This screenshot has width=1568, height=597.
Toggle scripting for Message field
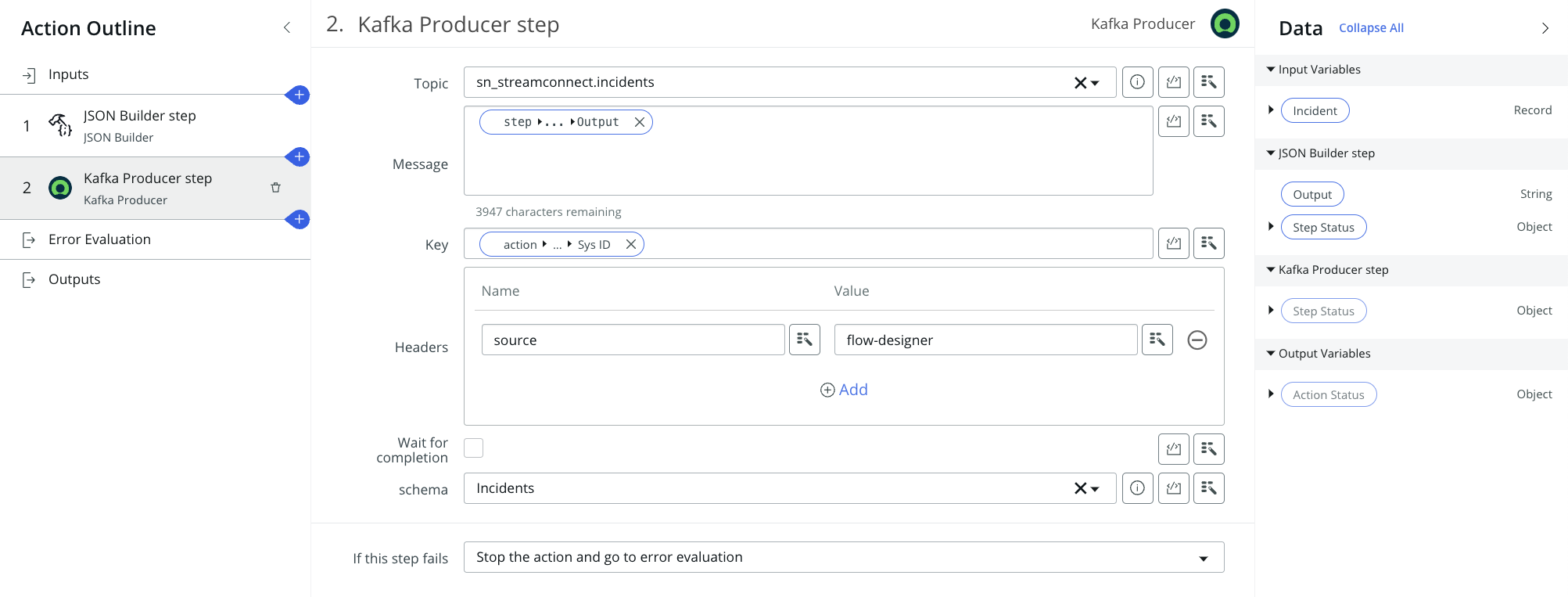[x=1174, y=121]
